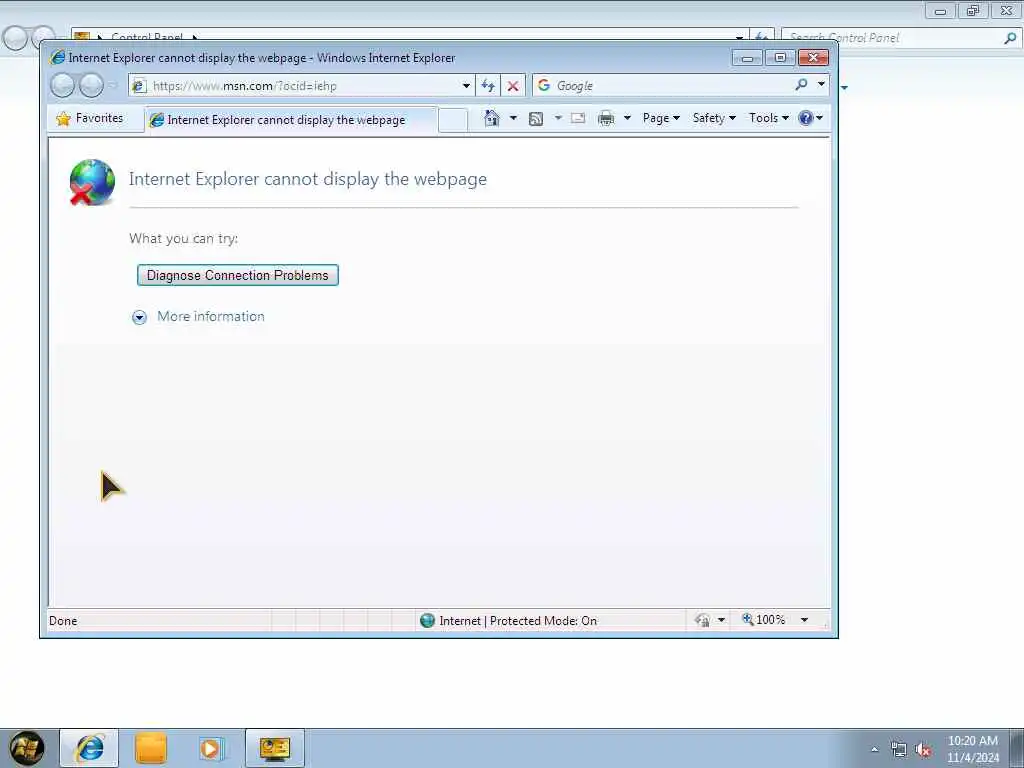
Task: Click the Internet Explorer taskbar icon
Action: (89, 748)
